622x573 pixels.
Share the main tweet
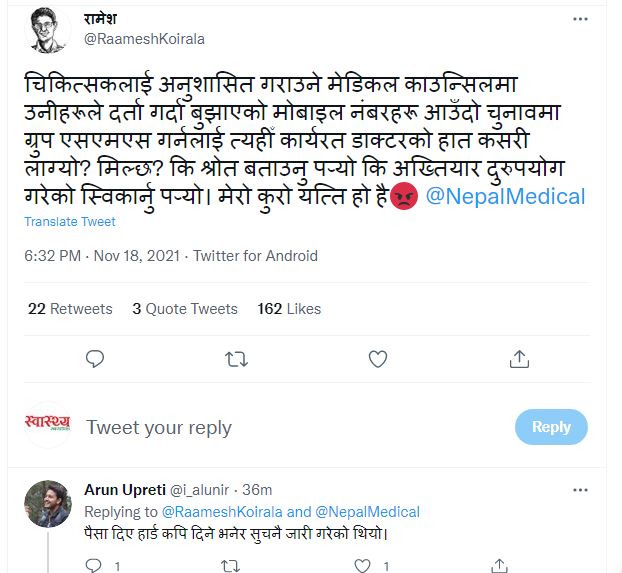[519, 358]
